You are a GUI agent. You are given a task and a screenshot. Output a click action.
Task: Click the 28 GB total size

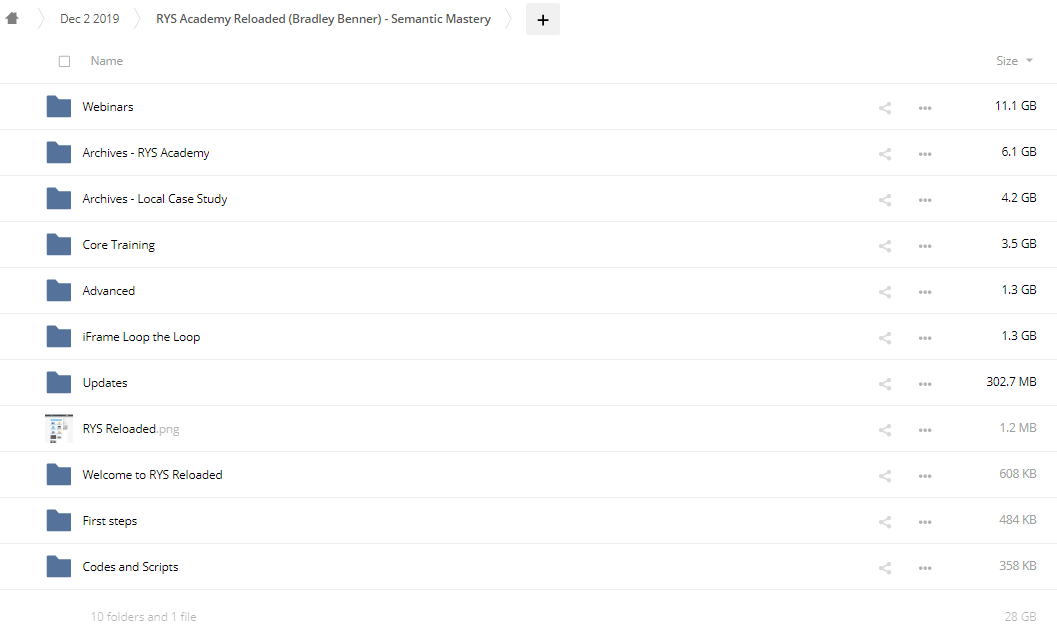[x=1021, y=616]
